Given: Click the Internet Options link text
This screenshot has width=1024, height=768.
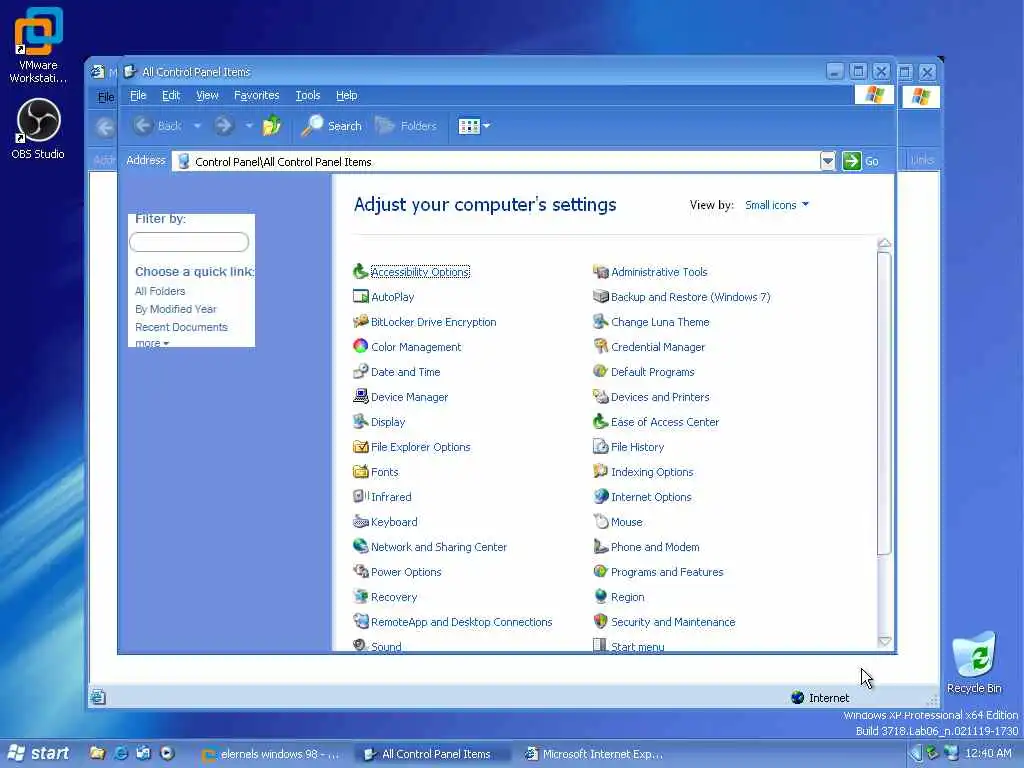Looking at the screenshot, I should pos(651,497).
